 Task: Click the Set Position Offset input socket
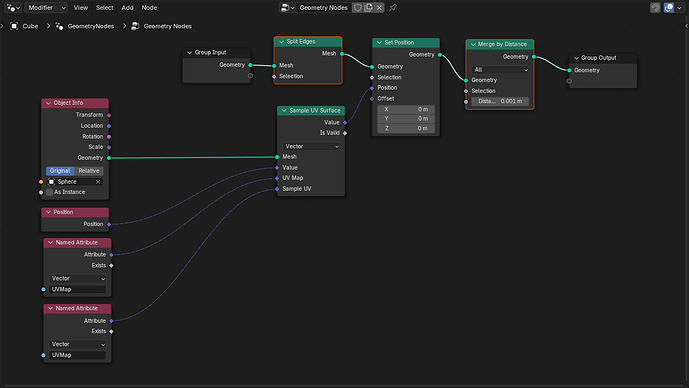coord(372,99)
